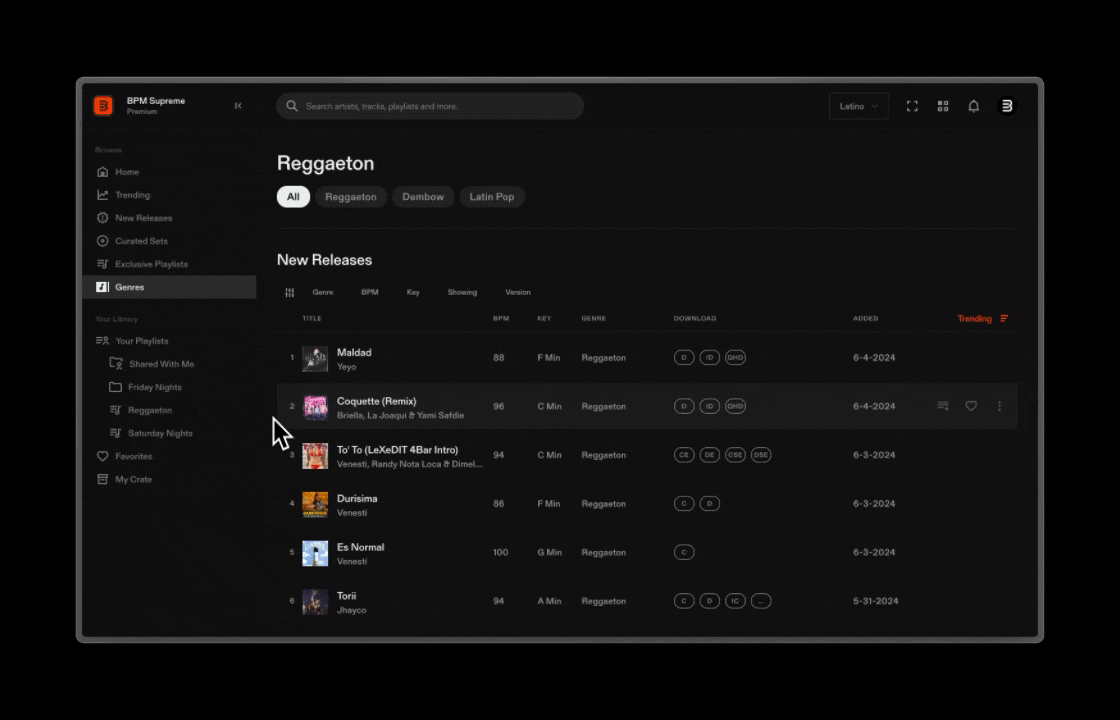Click the Exclusive Playlists icon
The height and width of the screenshot is (720, 1120).
103,264
